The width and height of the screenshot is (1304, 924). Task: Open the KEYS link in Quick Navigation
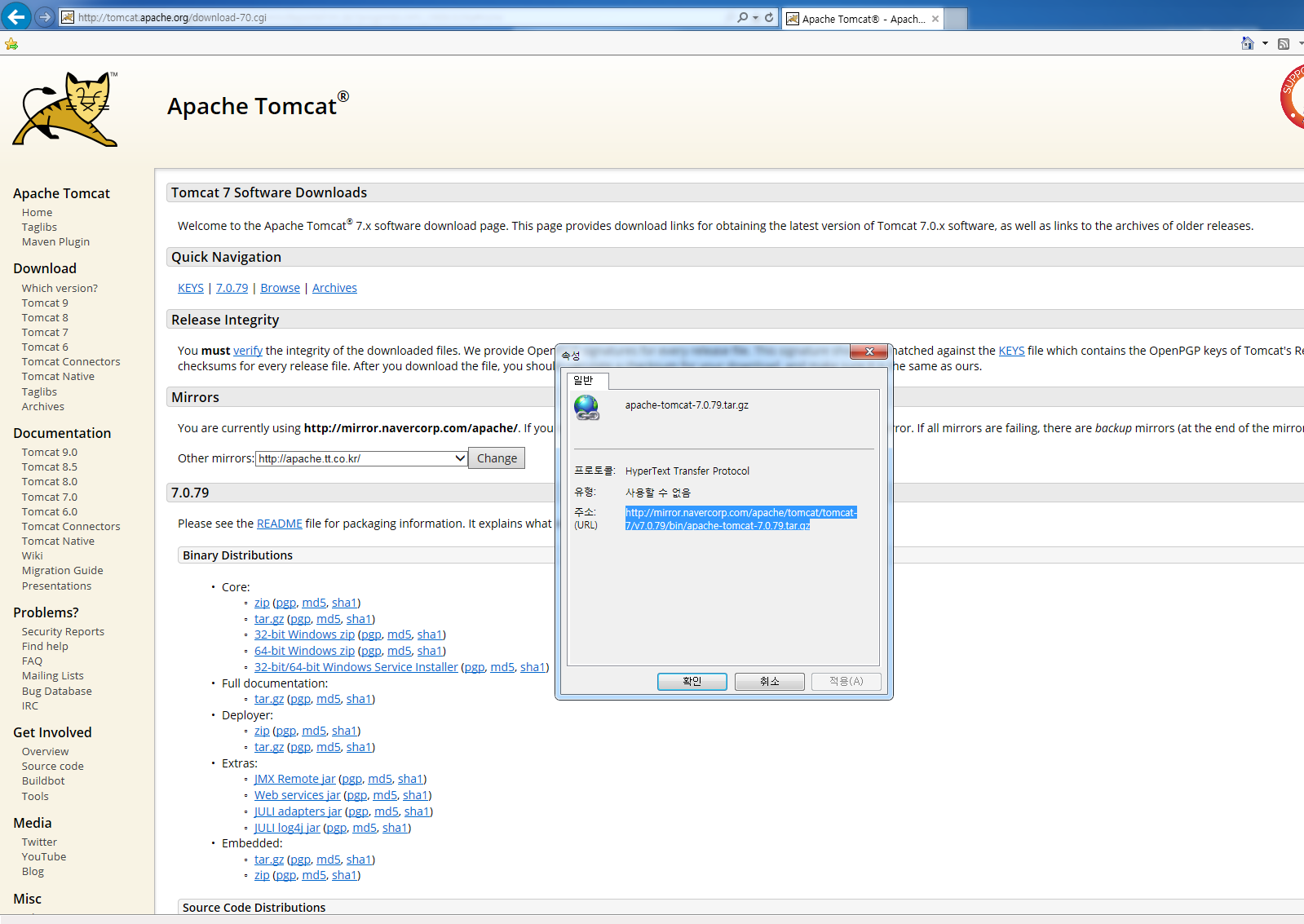click(x=191, y=288)
